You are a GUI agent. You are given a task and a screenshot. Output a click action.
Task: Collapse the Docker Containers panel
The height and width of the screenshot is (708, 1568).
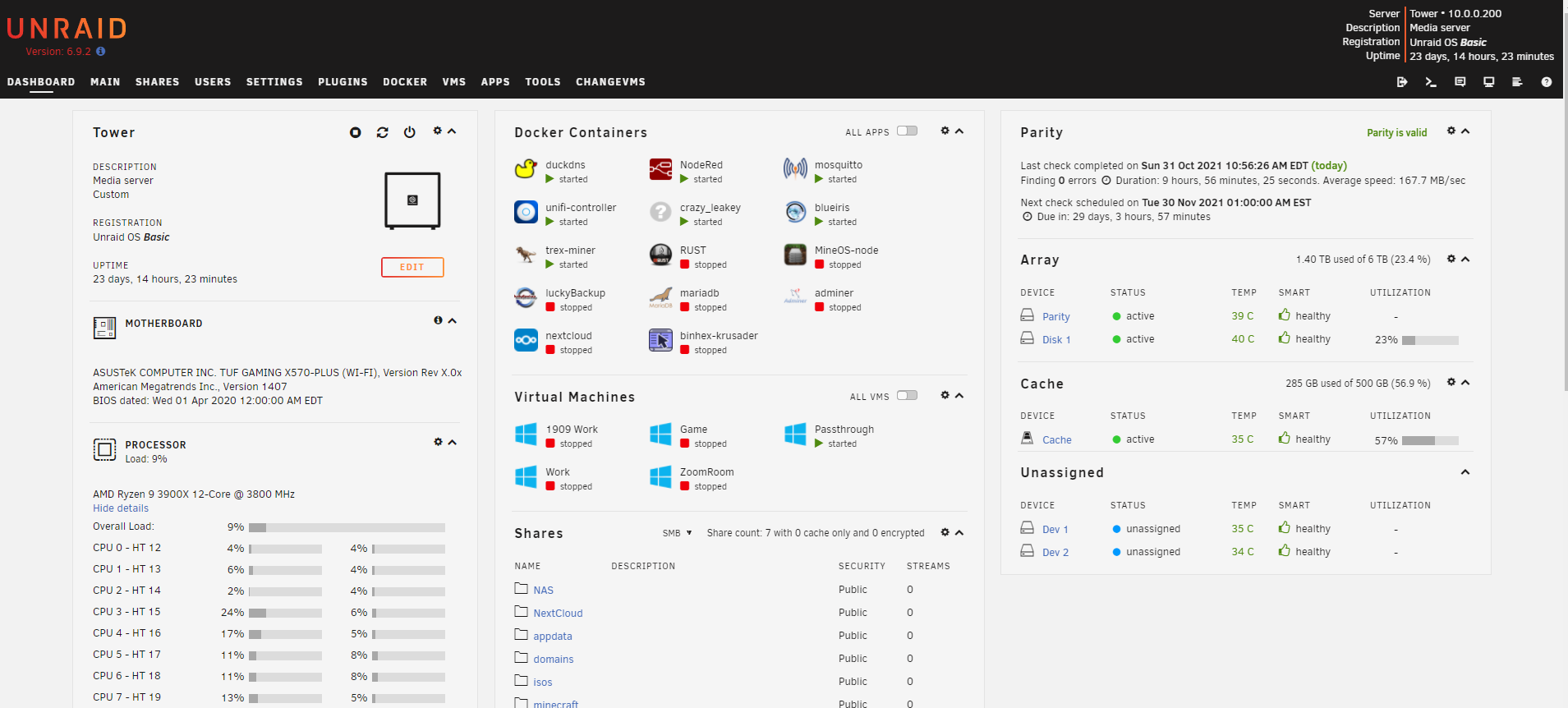tap(959, 131)
